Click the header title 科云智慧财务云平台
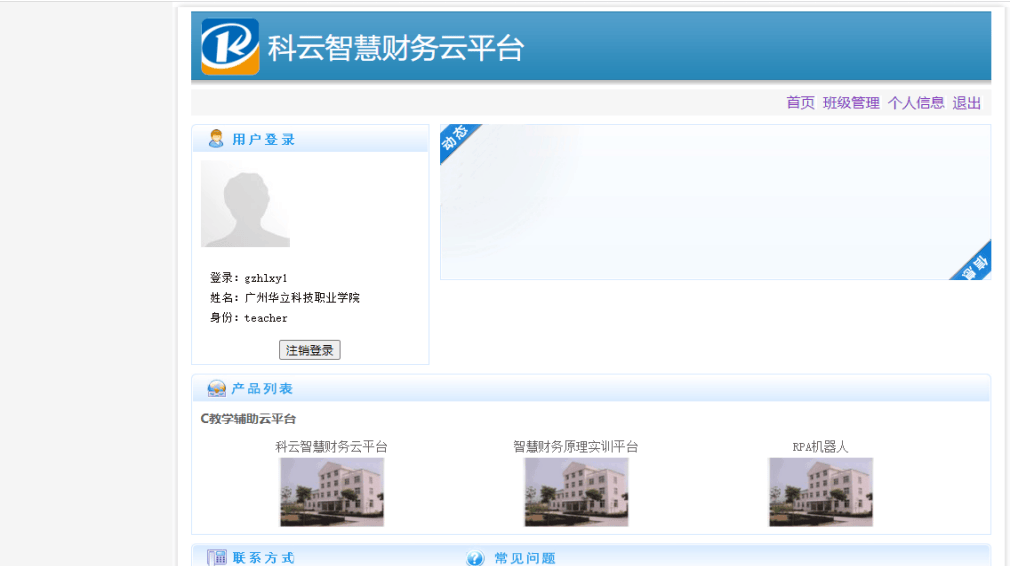1010x566 pixels. pyautogui.click(x=396, y=48)
